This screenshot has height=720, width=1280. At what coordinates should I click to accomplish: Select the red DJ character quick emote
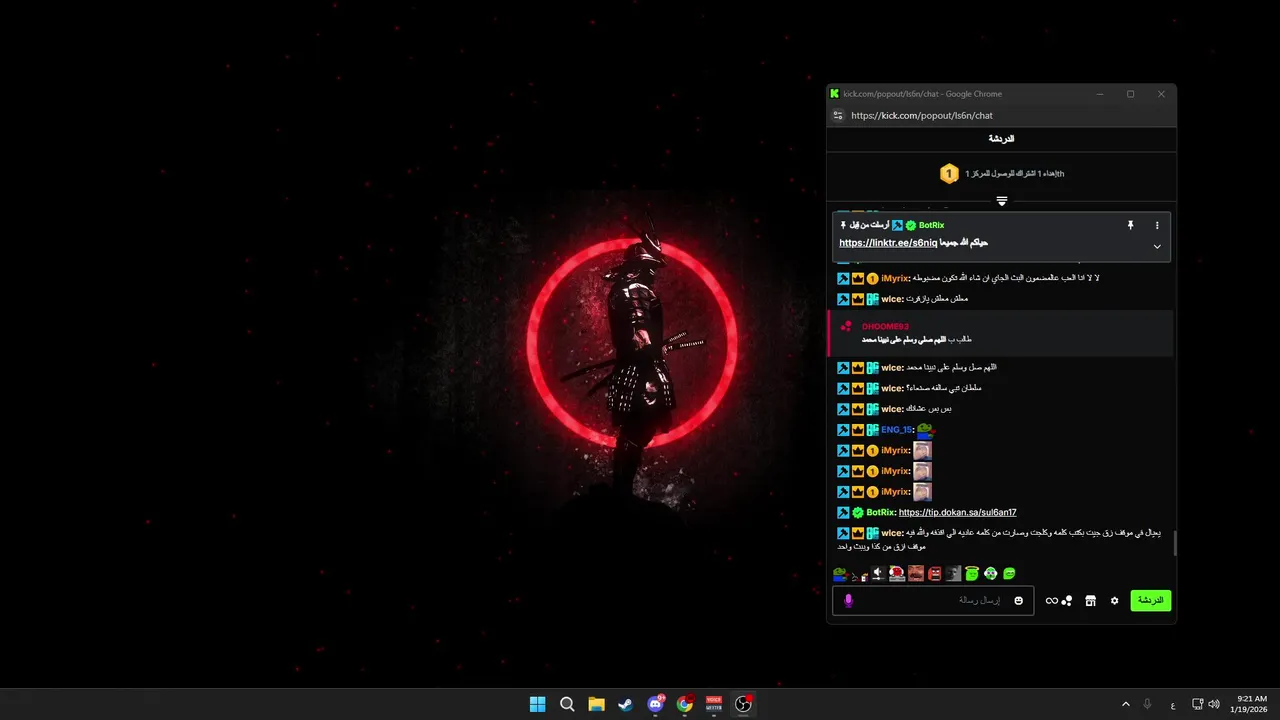[897, 574]
